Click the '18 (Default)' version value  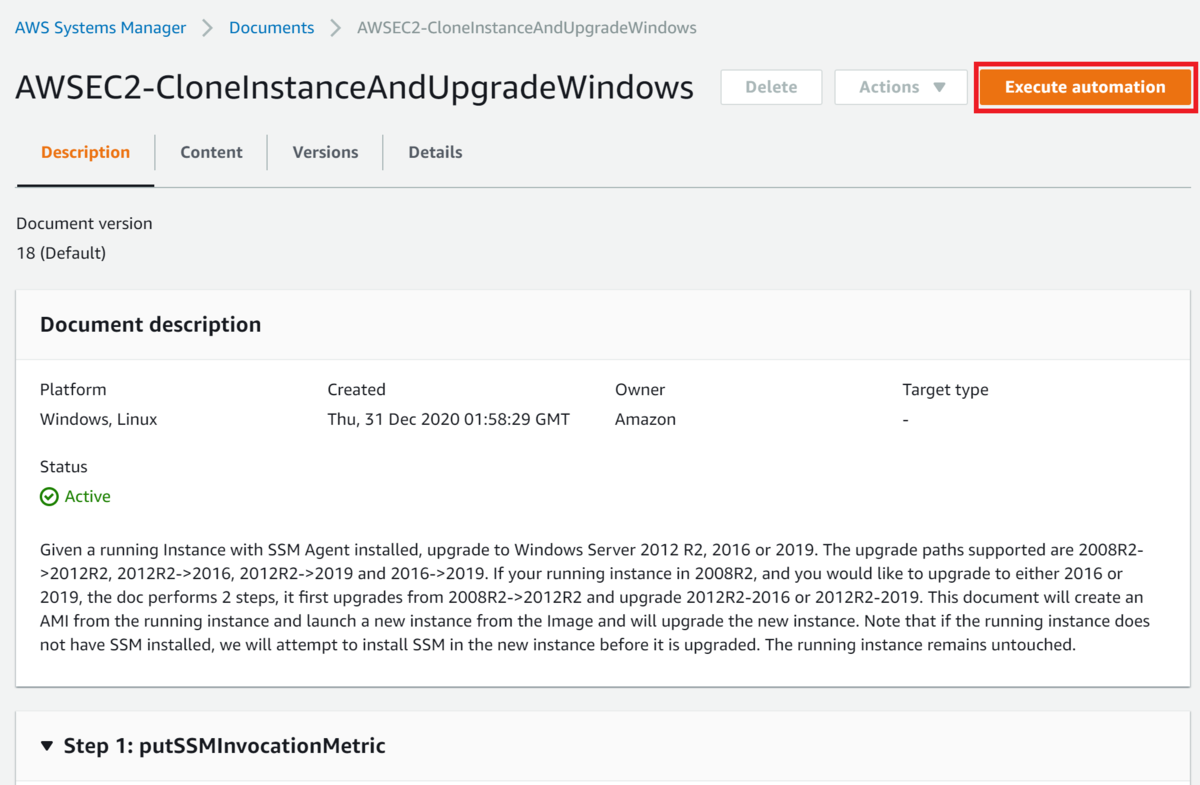(61, 253)
